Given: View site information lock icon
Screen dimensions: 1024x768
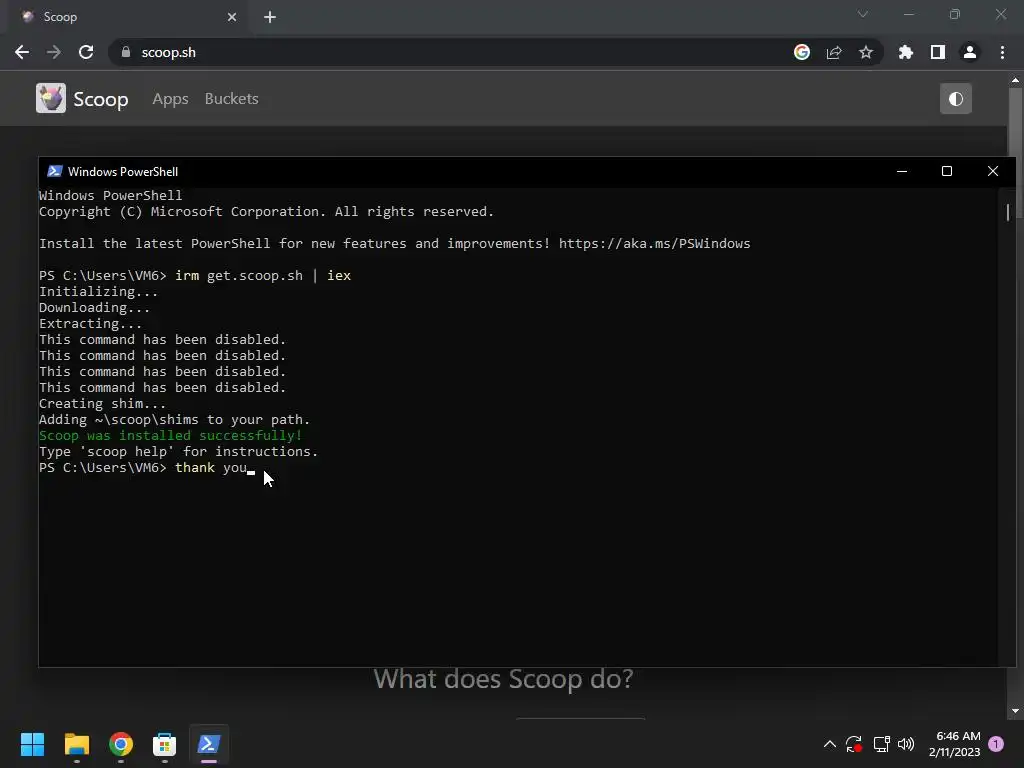Looking at the screenshot, I should [126, 52].
